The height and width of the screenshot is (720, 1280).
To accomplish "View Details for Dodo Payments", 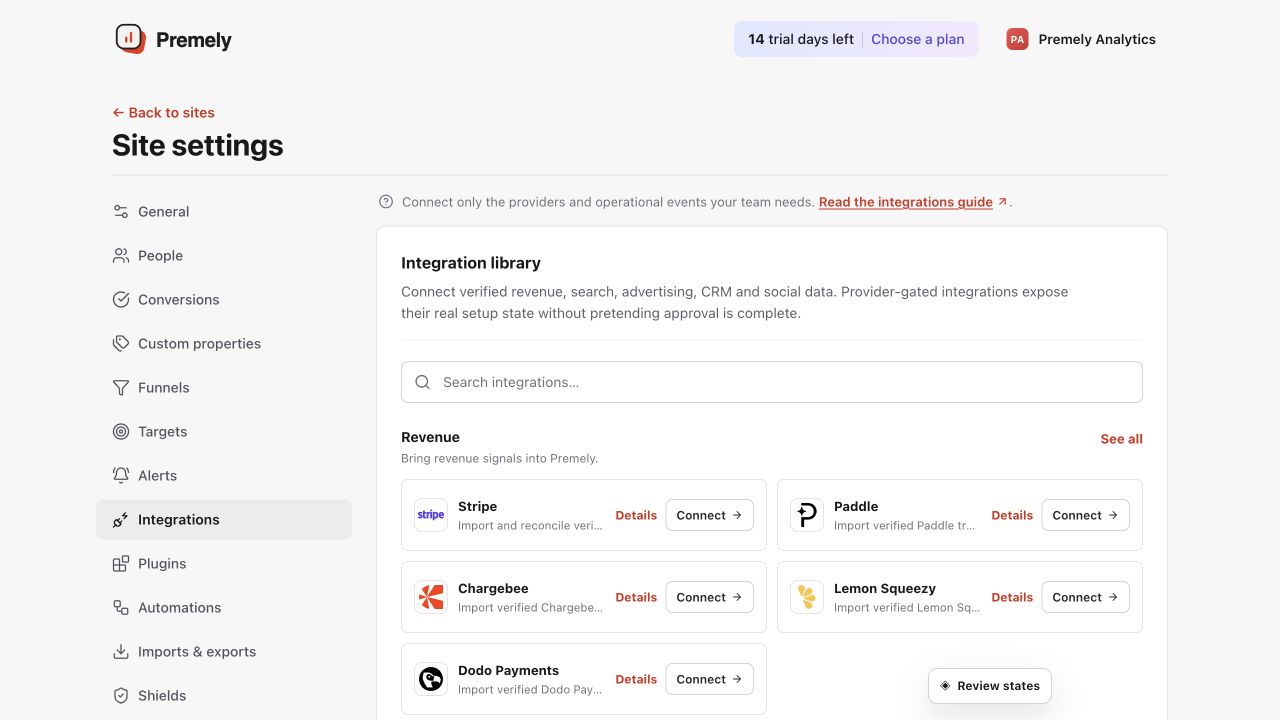I will pyautogui.click(x=636, y=679).
